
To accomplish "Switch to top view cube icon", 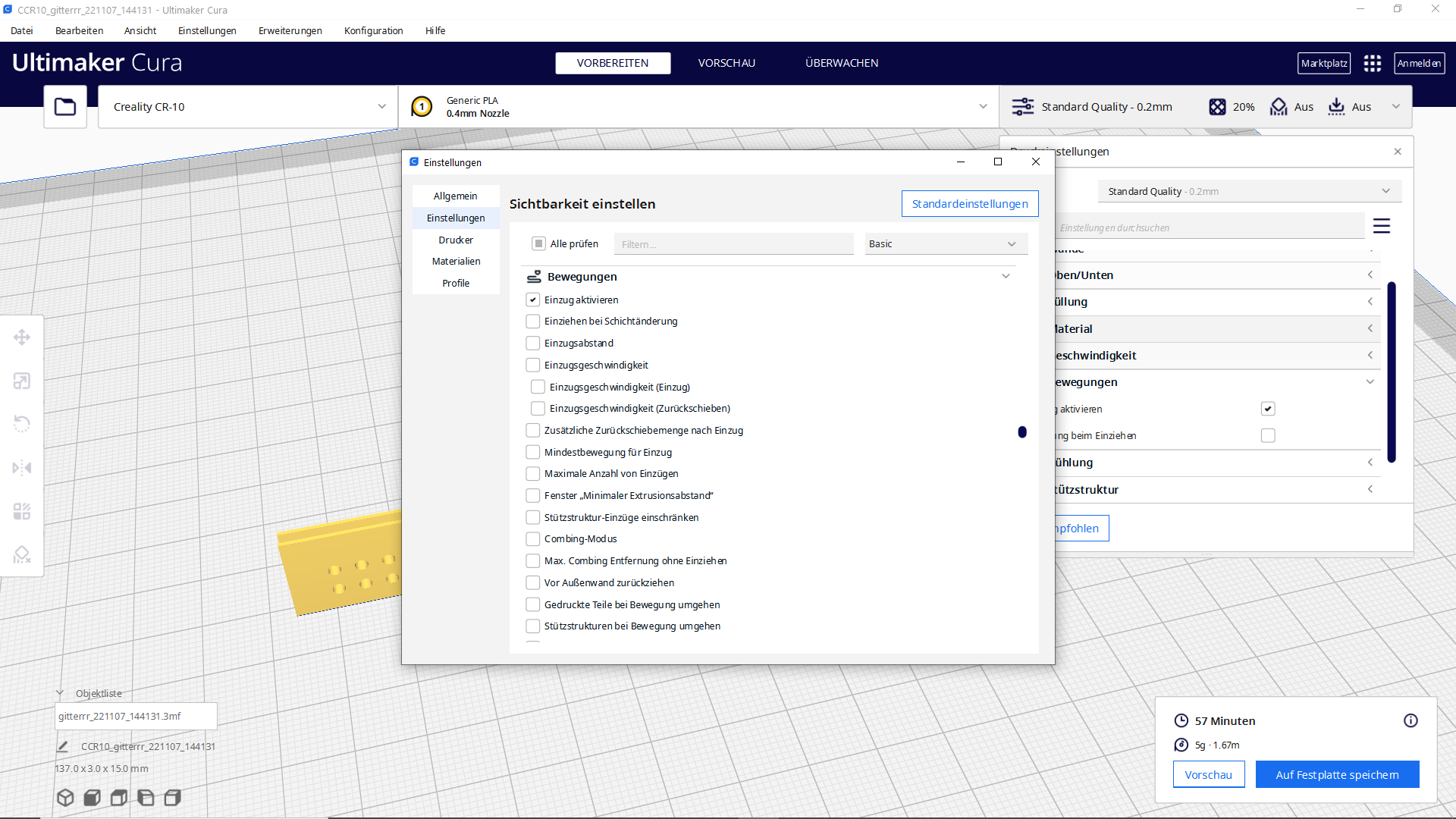I will pyautogui.click(x=119, y=797).
